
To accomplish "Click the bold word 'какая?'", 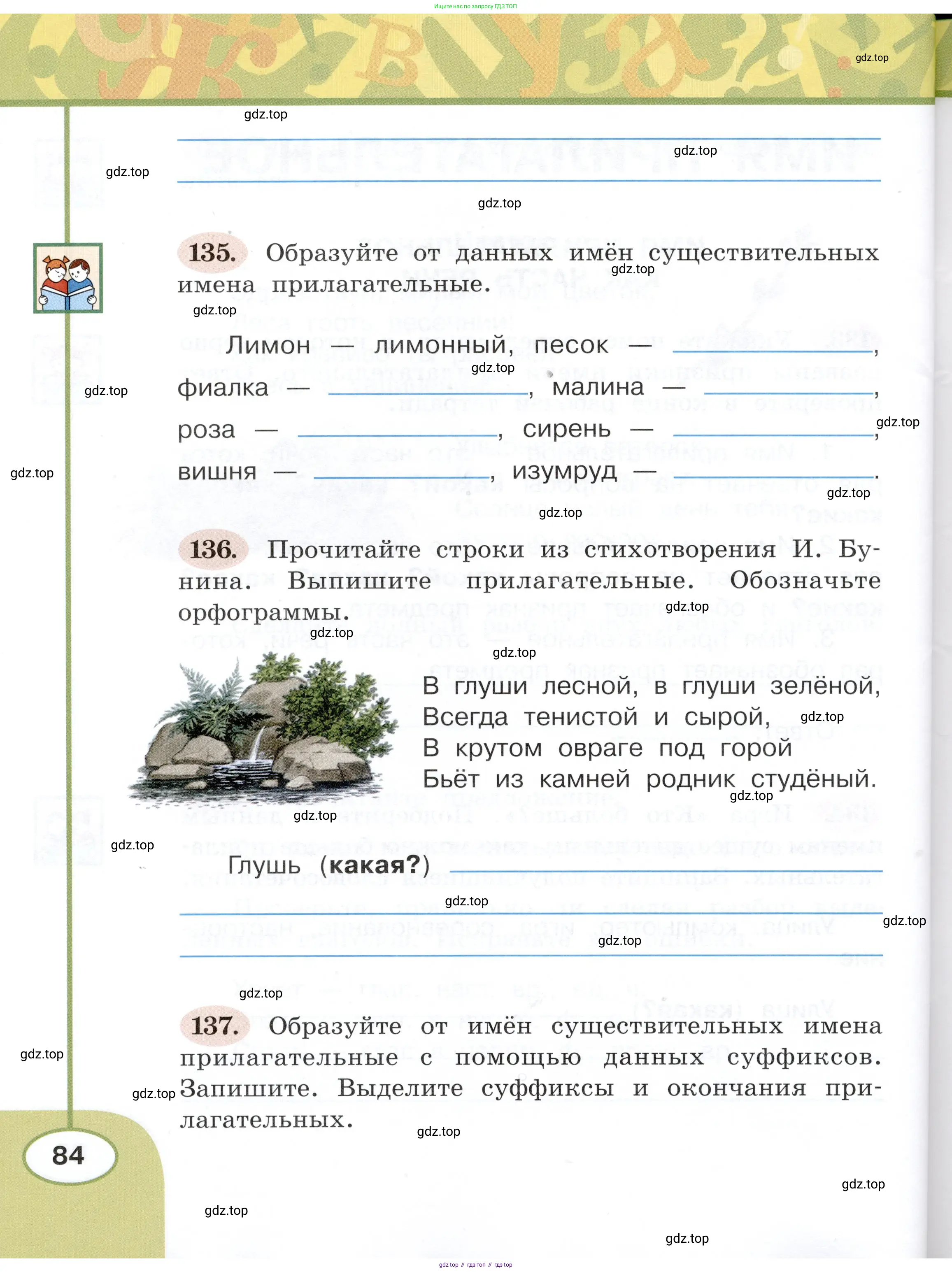I will 375,865.
